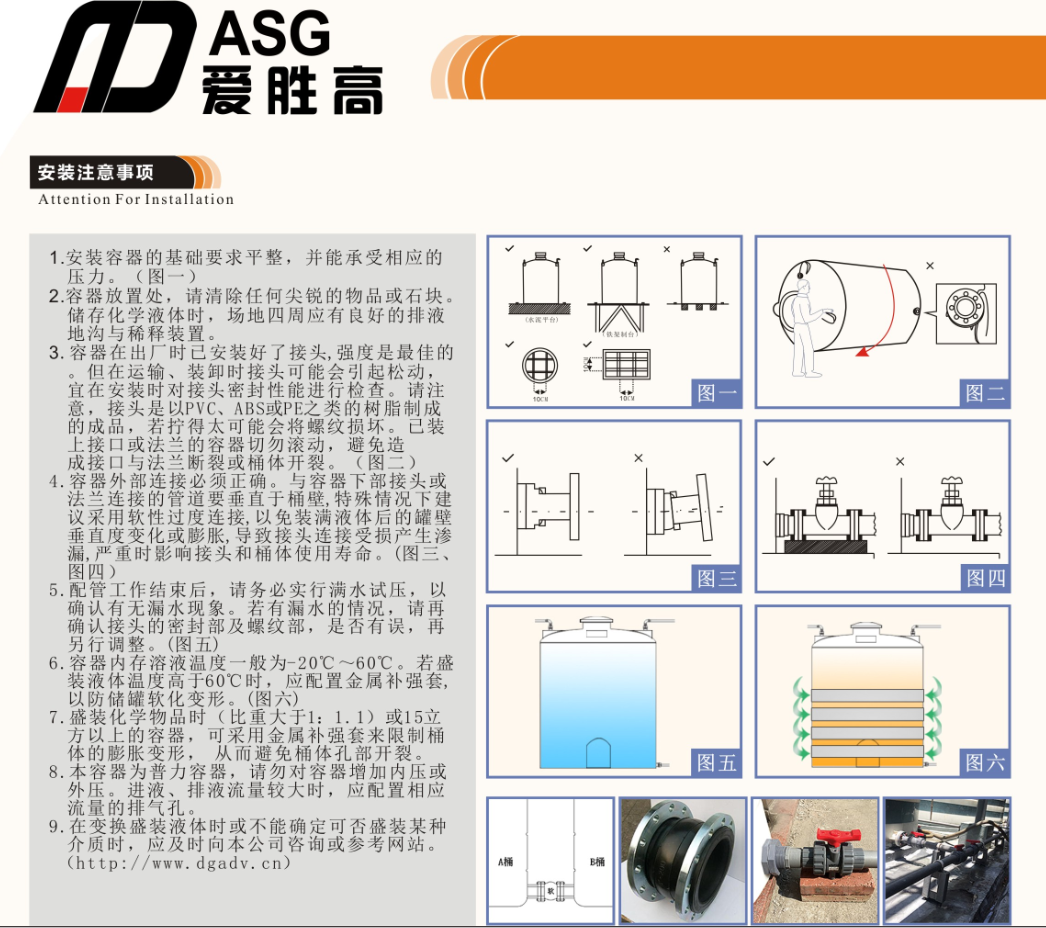Click the red curved arrow in 图二
Screen dimensions: 1046x928
tap(882, 320)
